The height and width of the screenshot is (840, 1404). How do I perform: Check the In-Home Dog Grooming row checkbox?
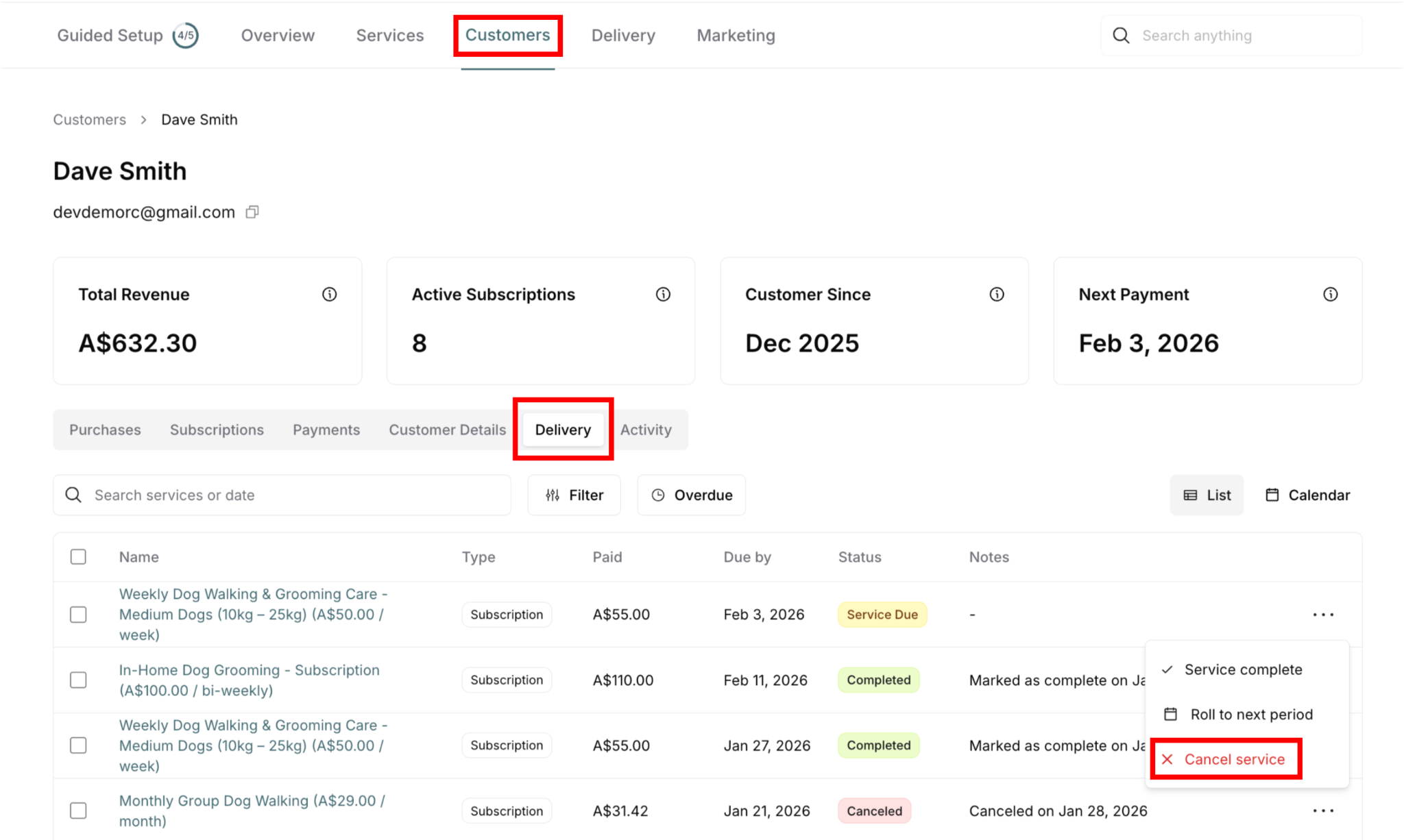coord(78,680)
